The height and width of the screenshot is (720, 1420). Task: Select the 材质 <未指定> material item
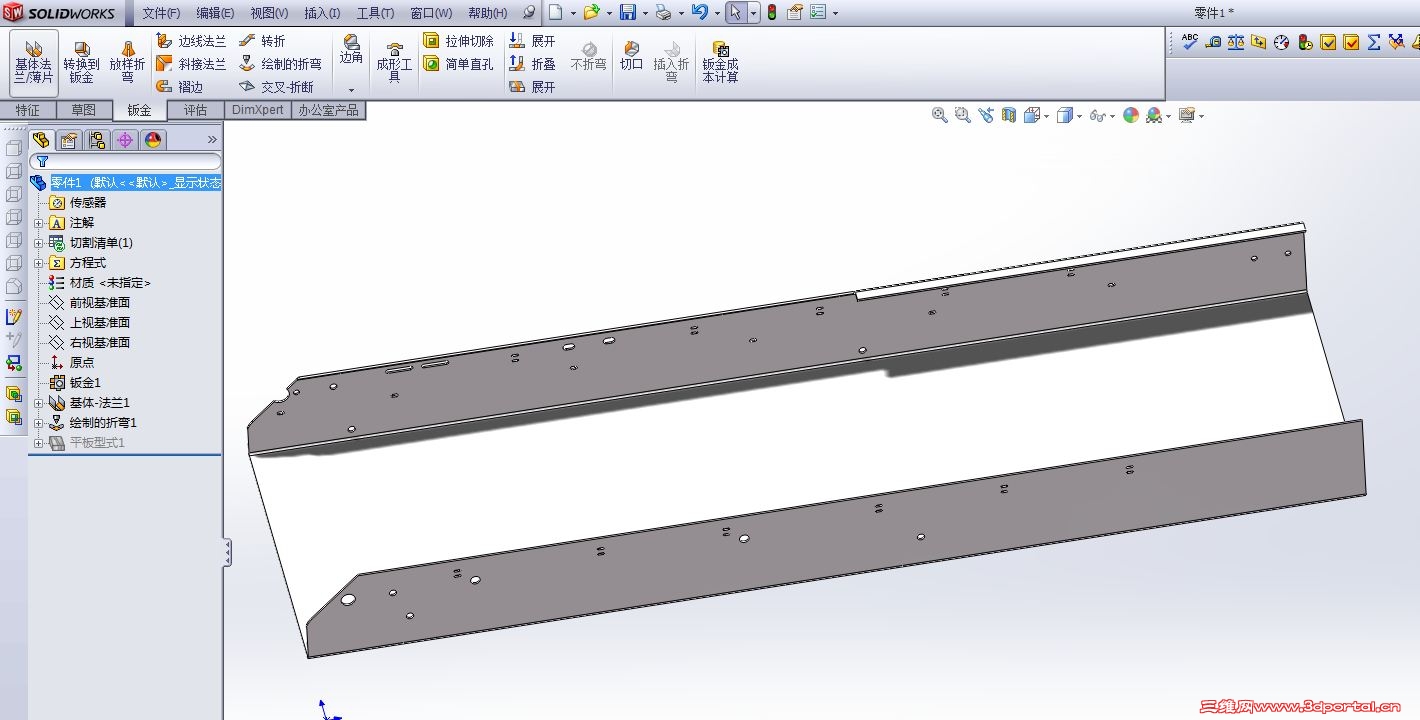point(99,283)
